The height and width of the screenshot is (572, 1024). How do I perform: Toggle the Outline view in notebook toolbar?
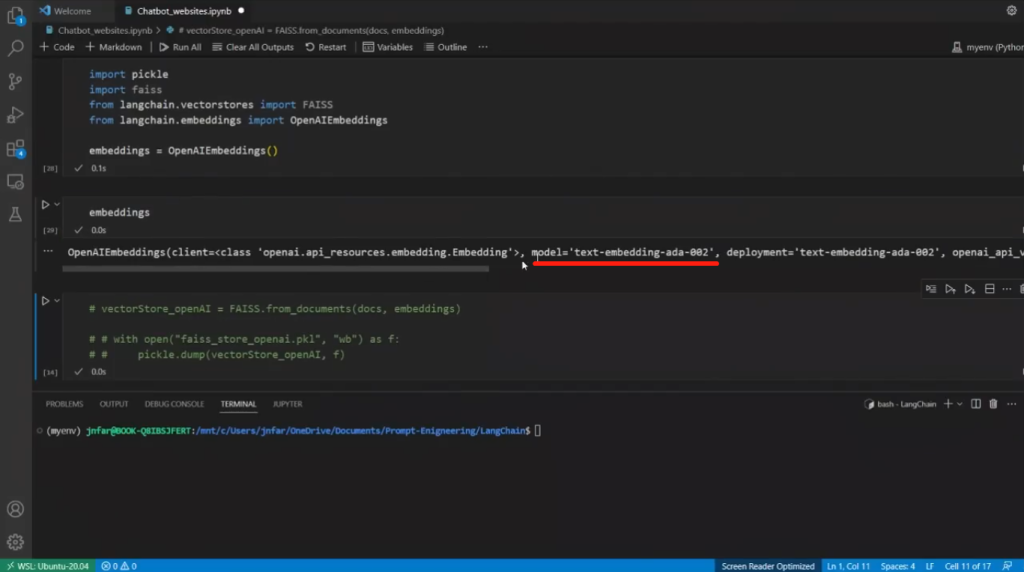(x=445, y=47)
